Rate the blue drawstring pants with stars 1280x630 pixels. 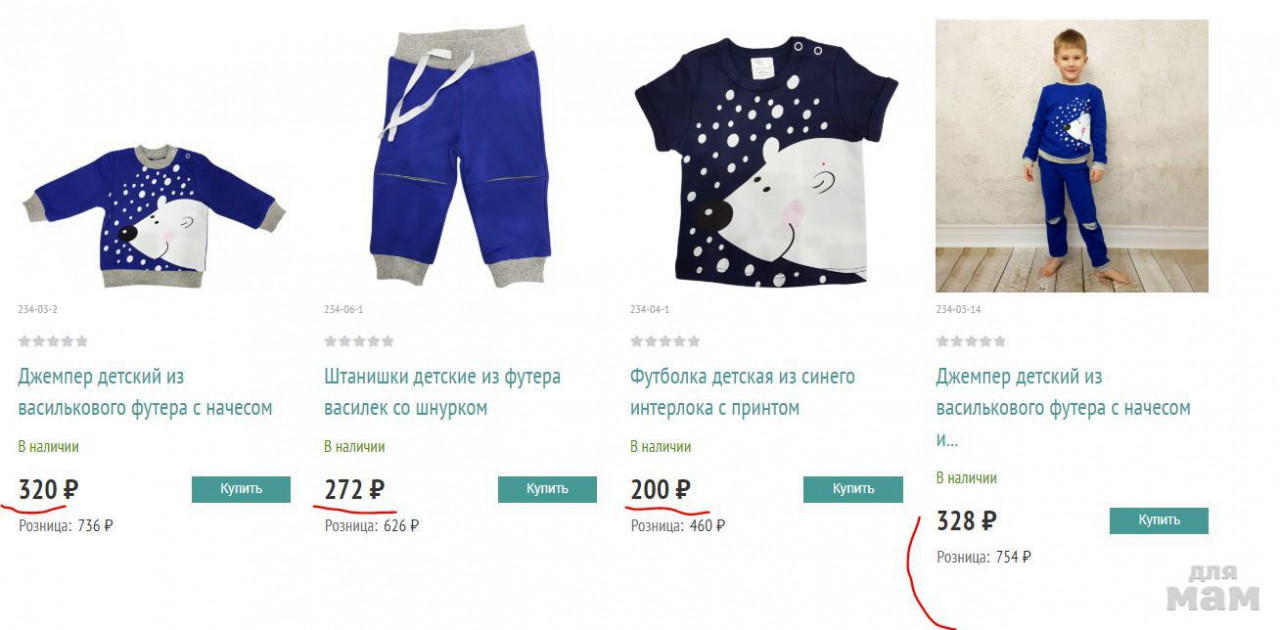click(359, 341)
